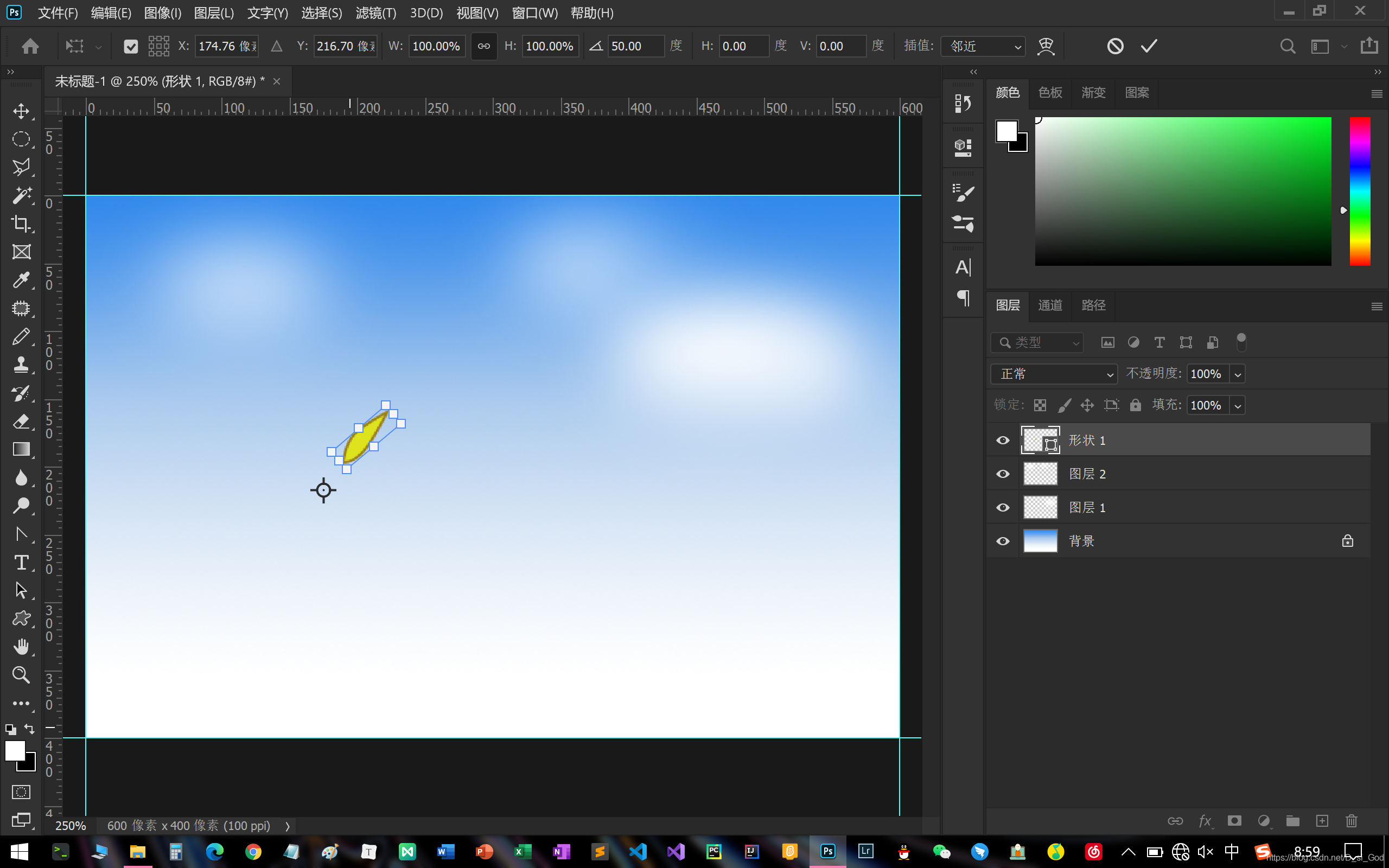
Task: Open the 文件(F) menu
Action: (x=58, y=12)
